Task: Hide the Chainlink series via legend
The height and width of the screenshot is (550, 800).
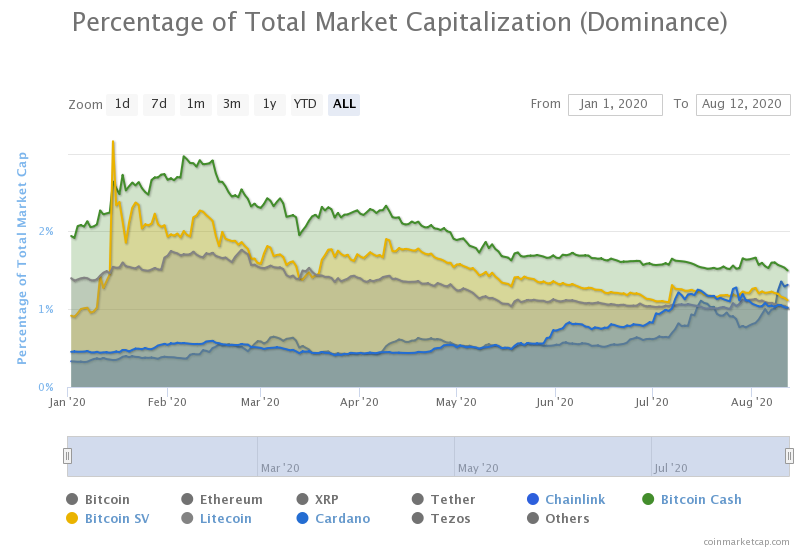Action: tap(574, 500)
